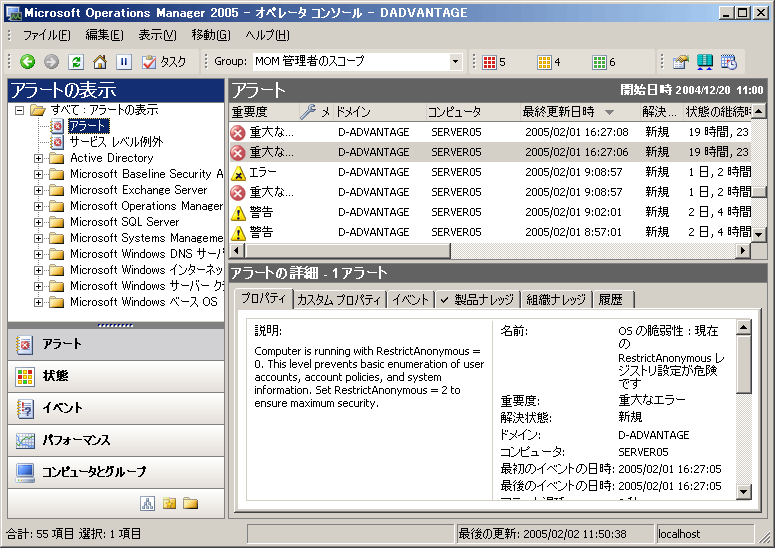Open the パフォーマンス navigation pane button
The image size is (775, 548).
tap(116, 440)
